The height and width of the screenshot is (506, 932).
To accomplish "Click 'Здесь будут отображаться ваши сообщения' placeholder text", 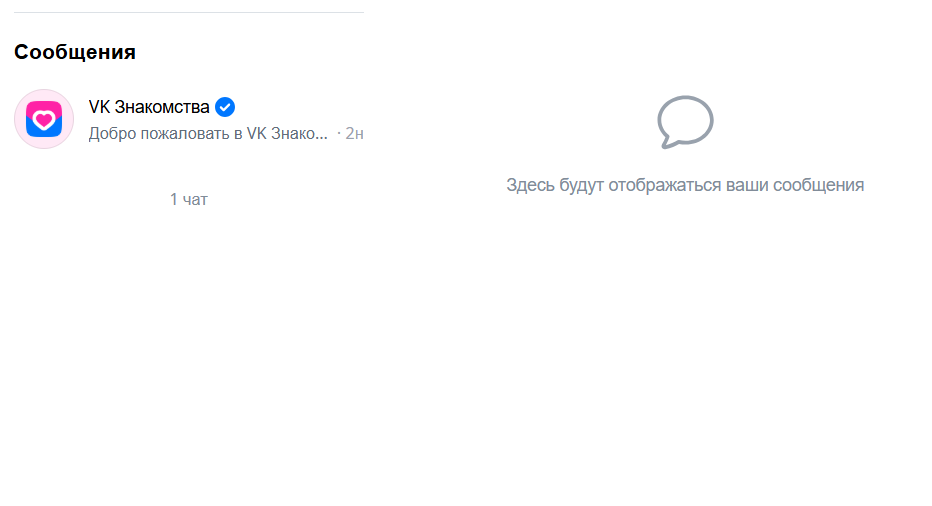I will click(x=685, y=185).
